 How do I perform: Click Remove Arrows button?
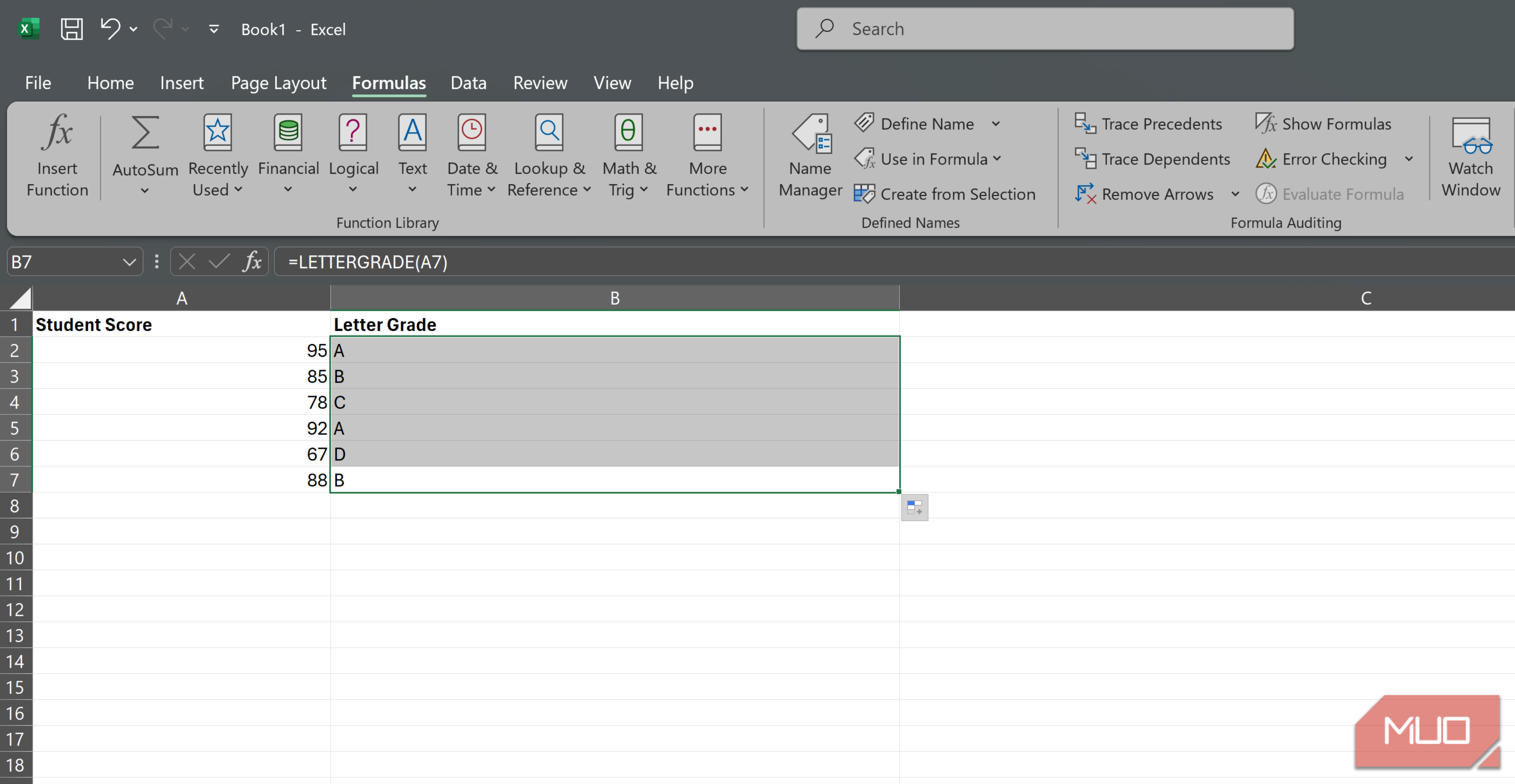click(1144, 194)
